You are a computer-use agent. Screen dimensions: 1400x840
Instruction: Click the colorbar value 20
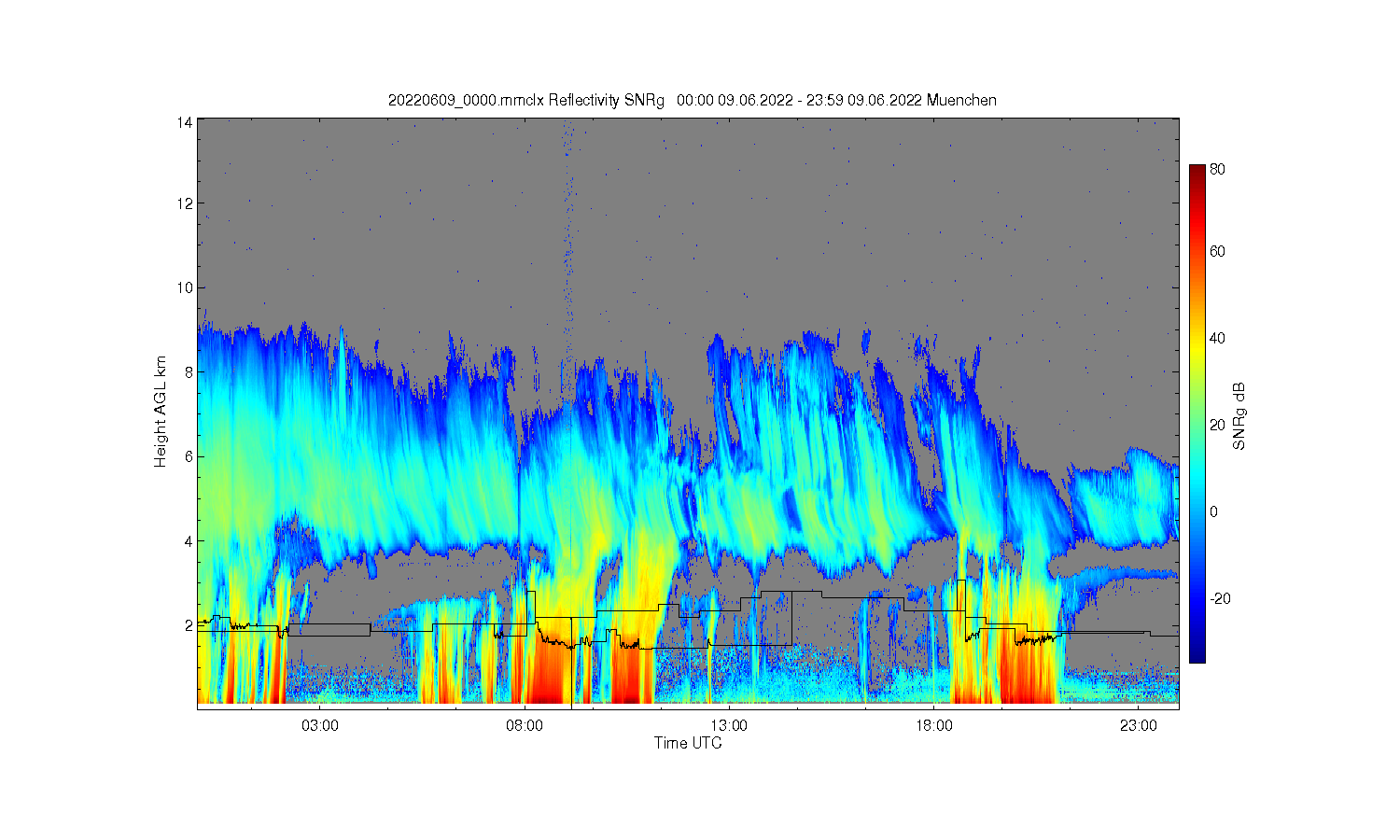tap(1218, 425)
